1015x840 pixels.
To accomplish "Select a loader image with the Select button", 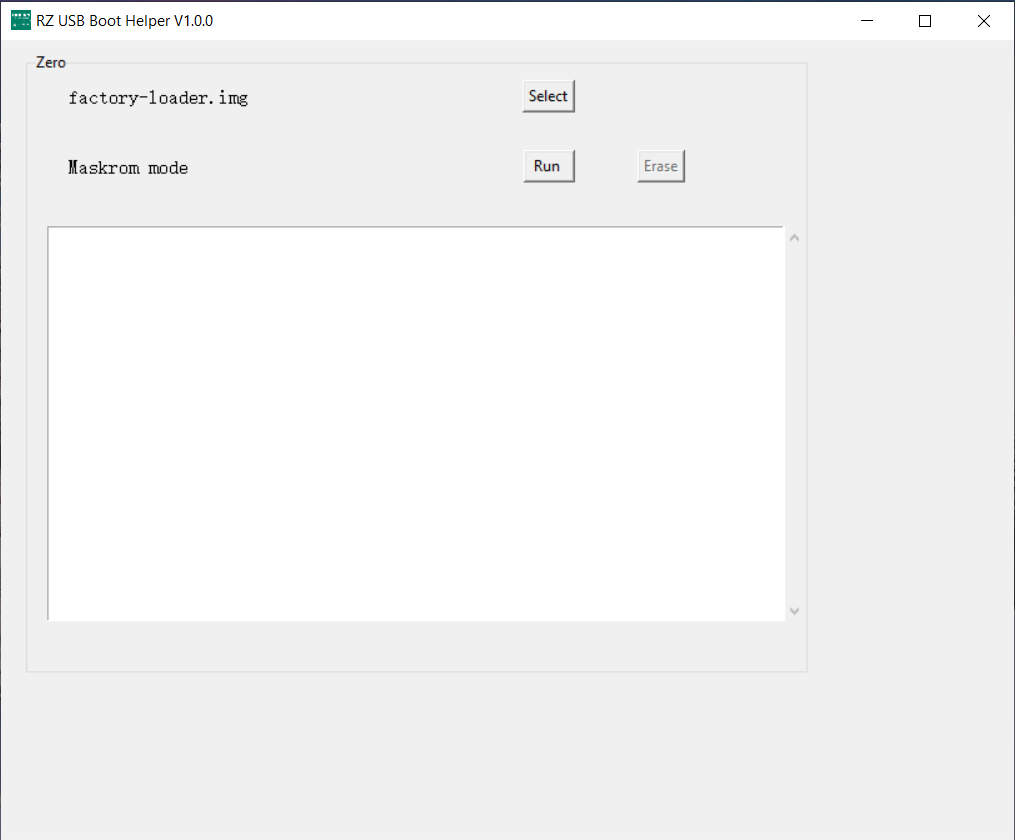I will [x=548, y=96].
